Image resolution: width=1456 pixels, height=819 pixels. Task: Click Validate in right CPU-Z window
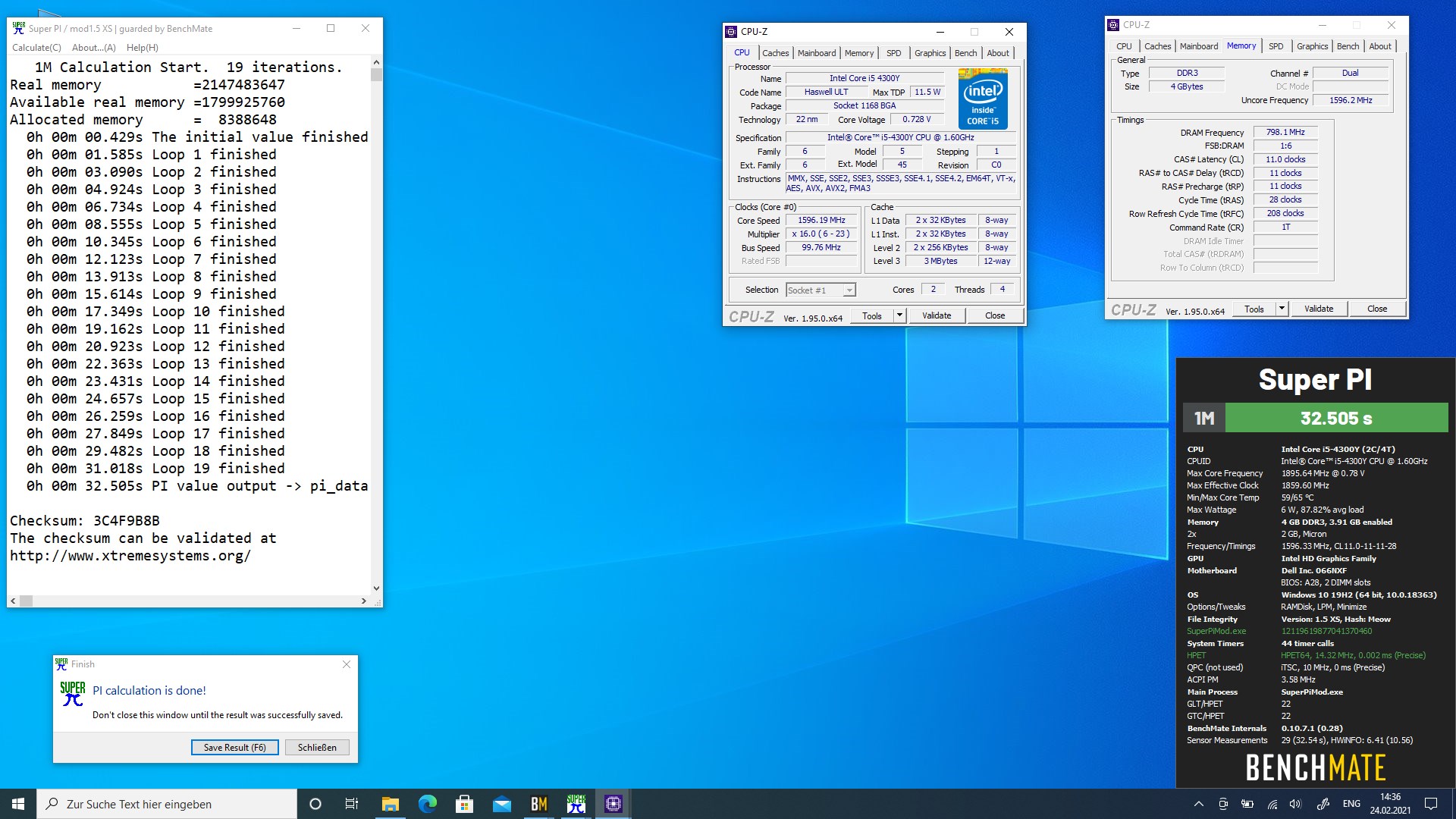[1319, 309]
